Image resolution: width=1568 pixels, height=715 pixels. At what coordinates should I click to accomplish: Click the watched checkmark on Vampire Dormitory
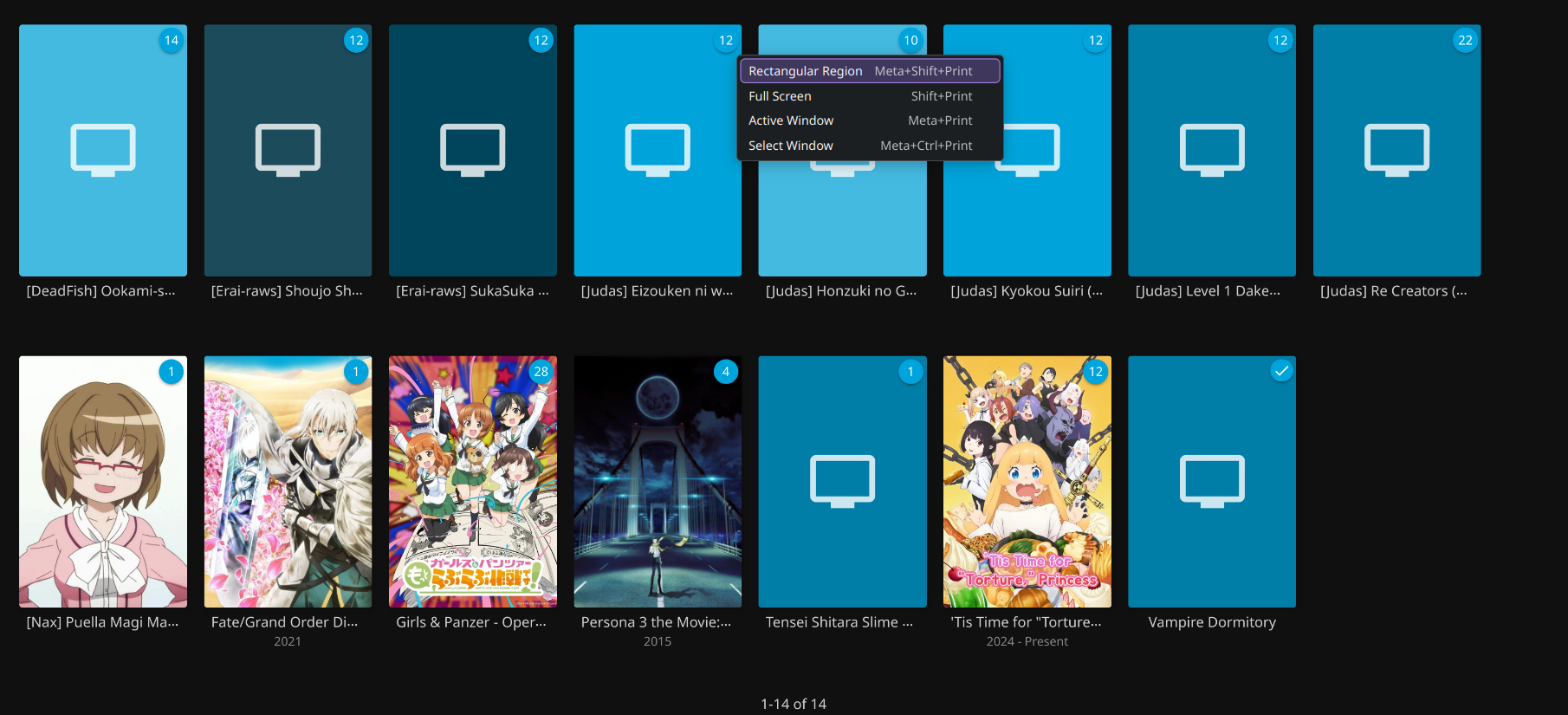pyautogui.click(x=1280, y=371)
